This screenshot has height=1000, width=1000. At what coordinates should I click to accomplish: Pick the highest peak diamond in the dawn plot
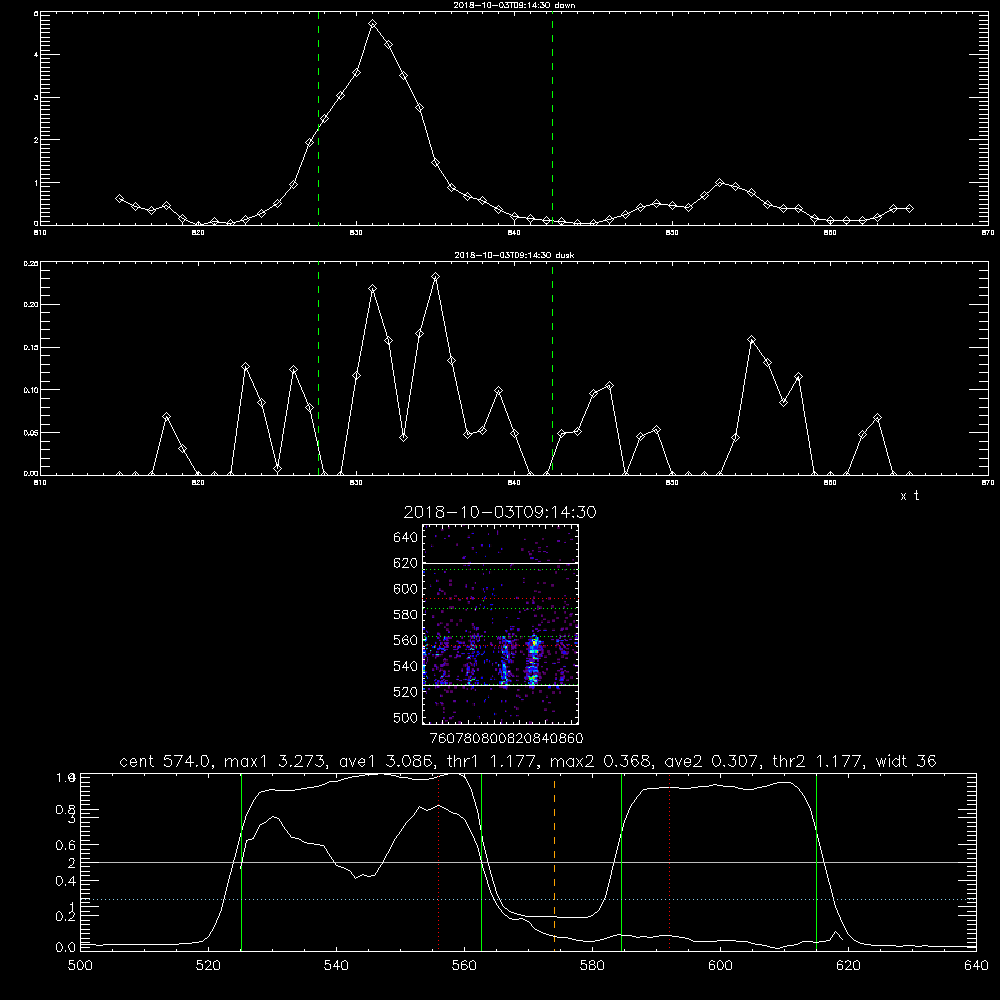pos(372,24)
